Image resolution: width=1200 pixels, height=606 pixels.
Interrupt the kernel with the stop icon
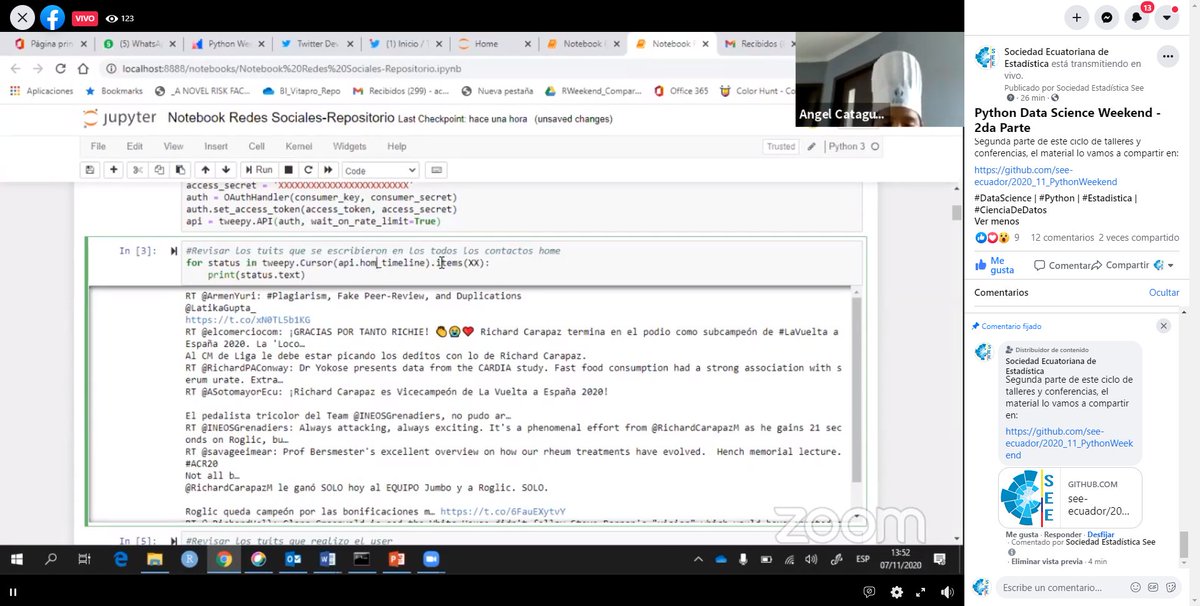click(x=288, y=170)
